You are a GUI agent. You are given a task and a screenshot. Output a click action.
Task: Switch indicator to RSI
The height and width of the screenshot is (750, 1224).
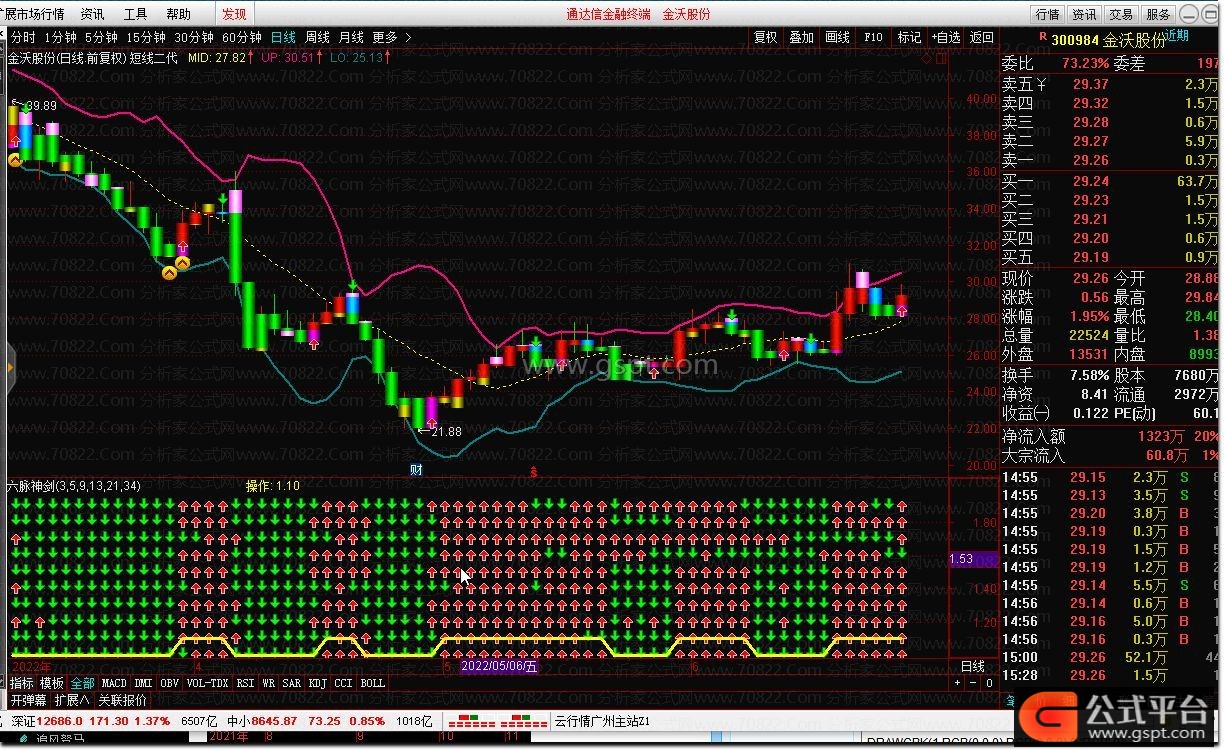click(x=245, y=683)
